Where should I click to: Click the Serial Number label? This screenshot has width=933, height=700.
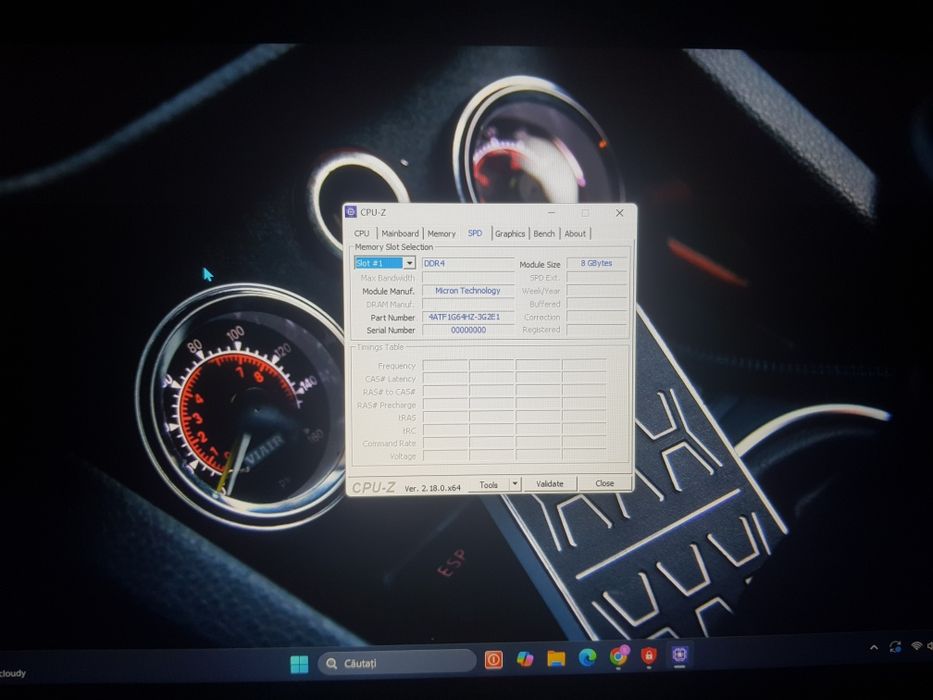click(391, 330)
